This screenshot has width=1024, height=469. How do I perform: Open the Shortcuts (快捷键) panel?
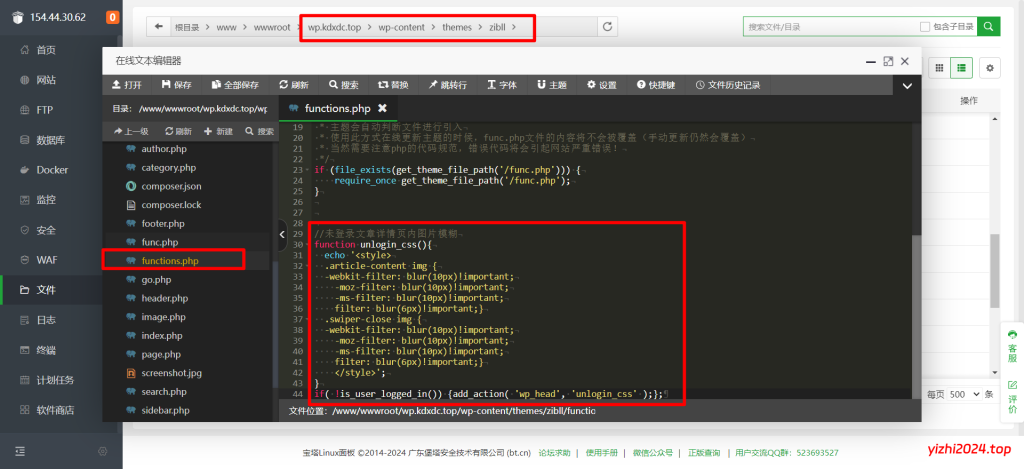(x=654, y=85)
